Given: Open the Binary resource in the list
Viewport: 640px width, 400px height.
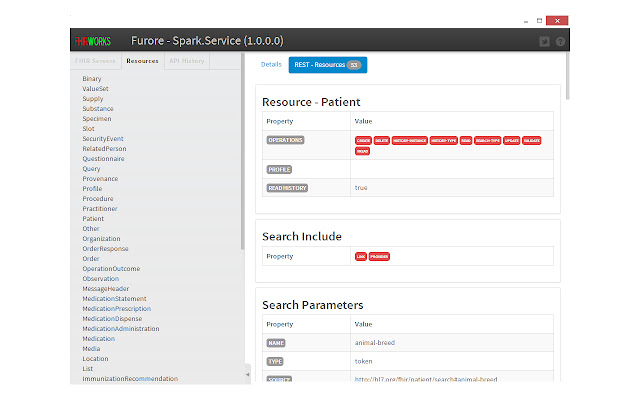Looking at the screenshot, I should [92, 79].
